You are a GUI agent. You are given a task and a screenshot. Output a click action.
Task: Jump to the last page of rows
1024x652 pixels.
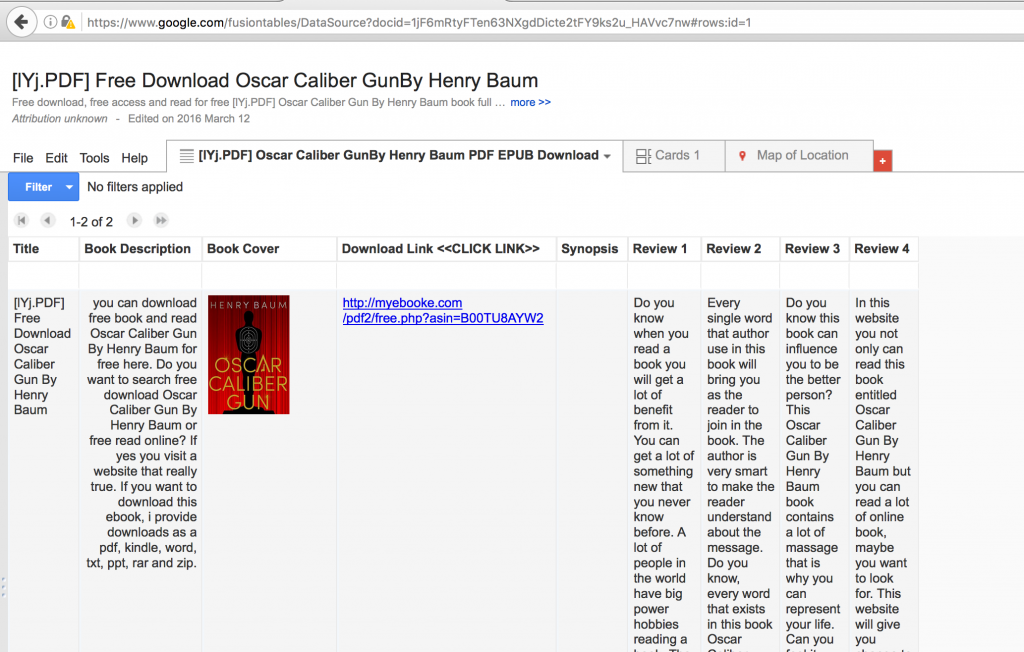[x=161, y=220]
